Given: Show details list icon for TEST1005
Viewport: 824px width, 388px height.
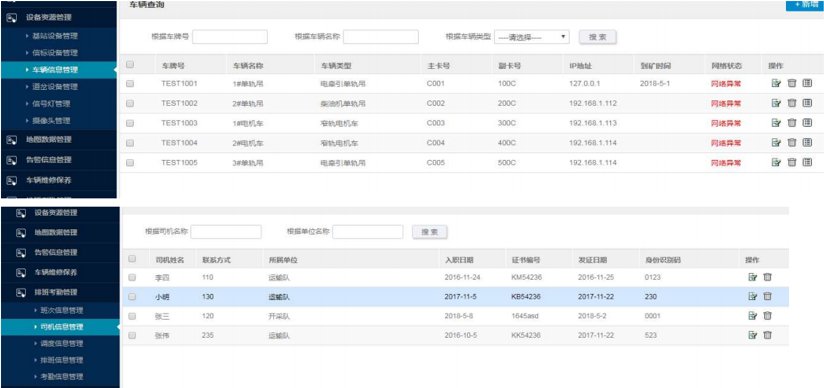Looking at the screenshot, I should point(807,162).
